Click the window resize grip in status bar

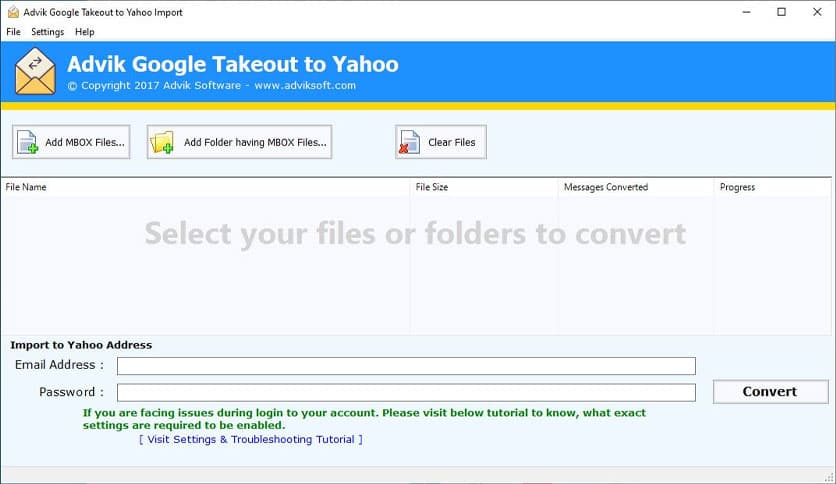point(830,478)
